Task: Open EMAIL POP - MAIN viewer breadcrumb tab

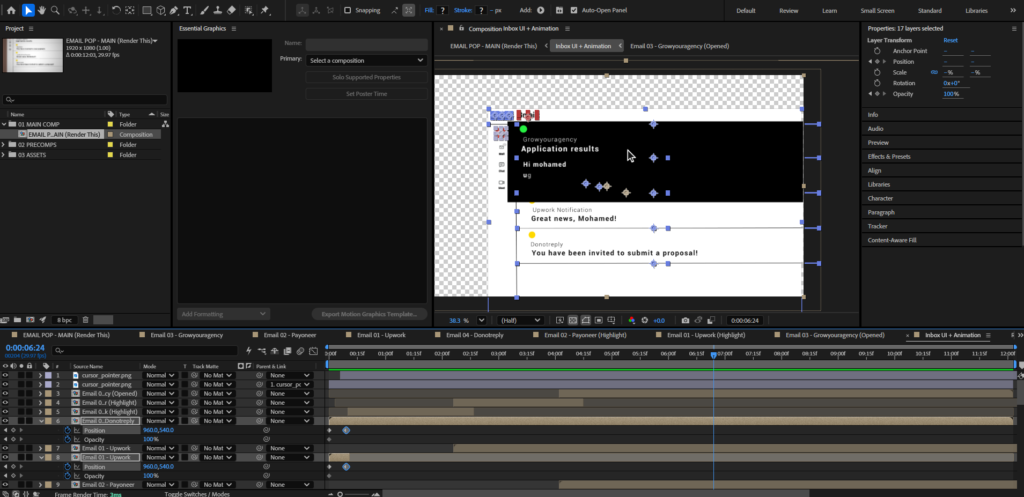Action: (493, 46)
